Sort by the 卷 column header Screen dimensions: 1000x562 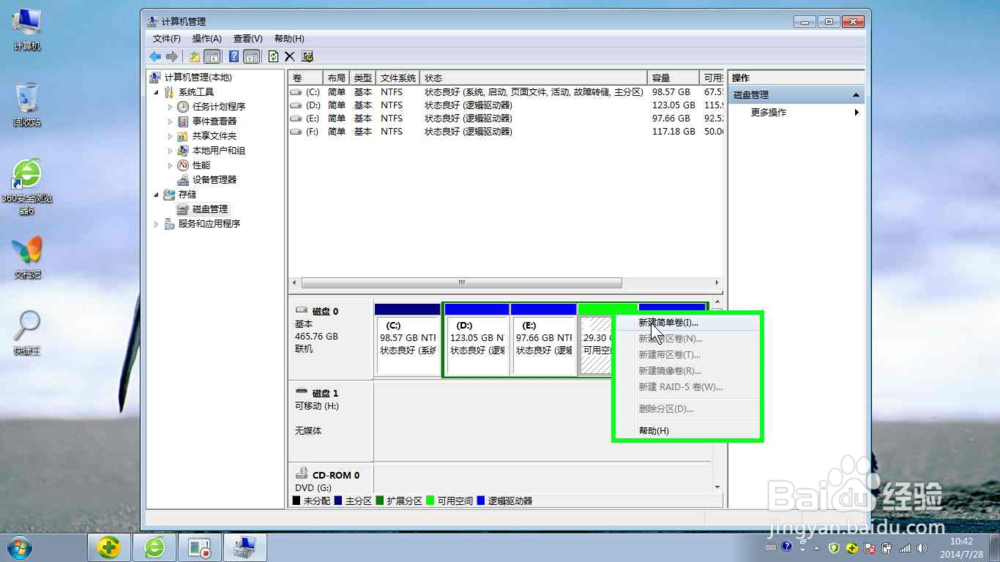(x=305, y=78)
